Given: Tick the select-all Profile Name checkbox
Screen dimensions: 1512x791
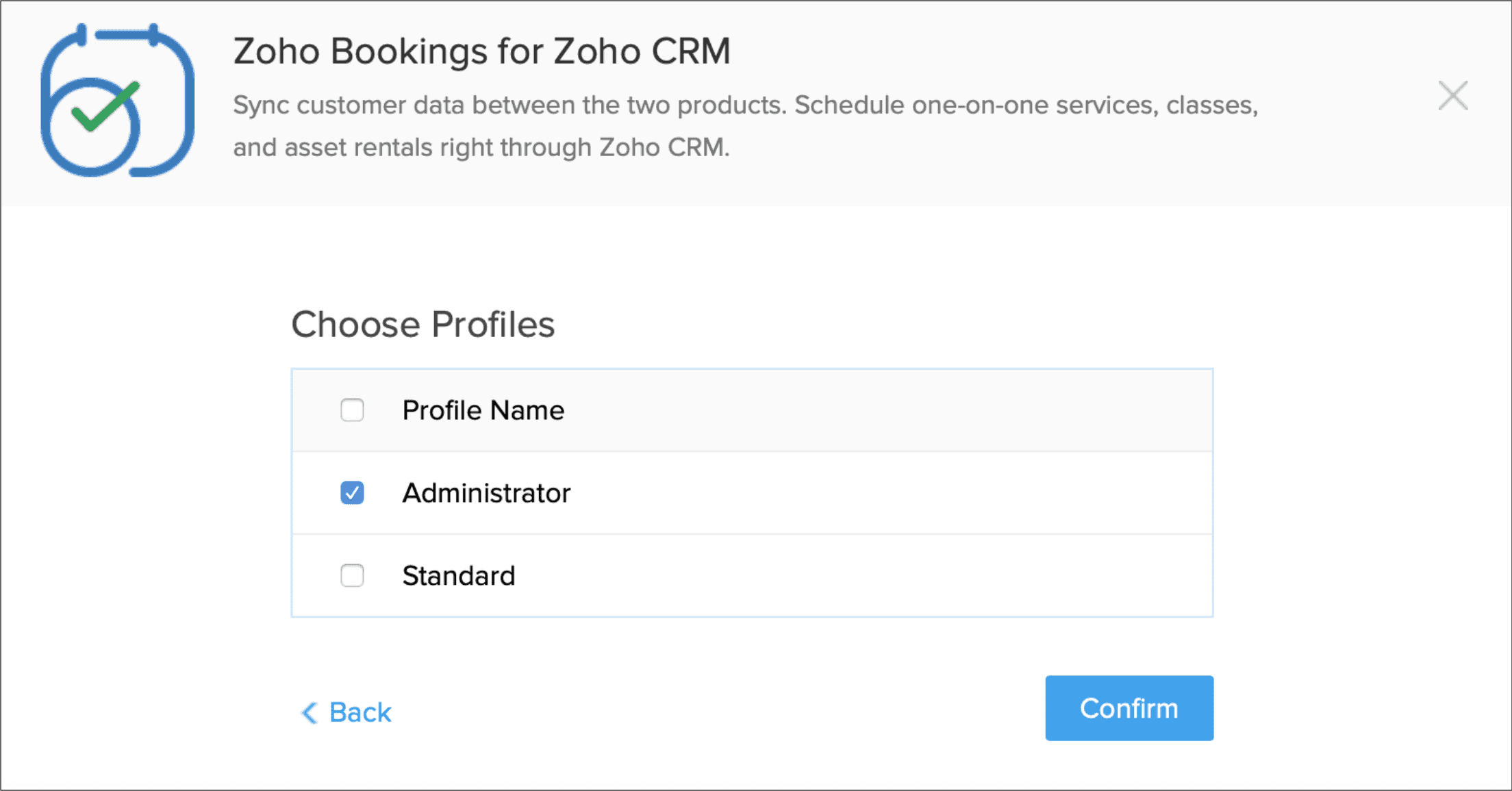Looking at the screenshot, I should (352, 410).
